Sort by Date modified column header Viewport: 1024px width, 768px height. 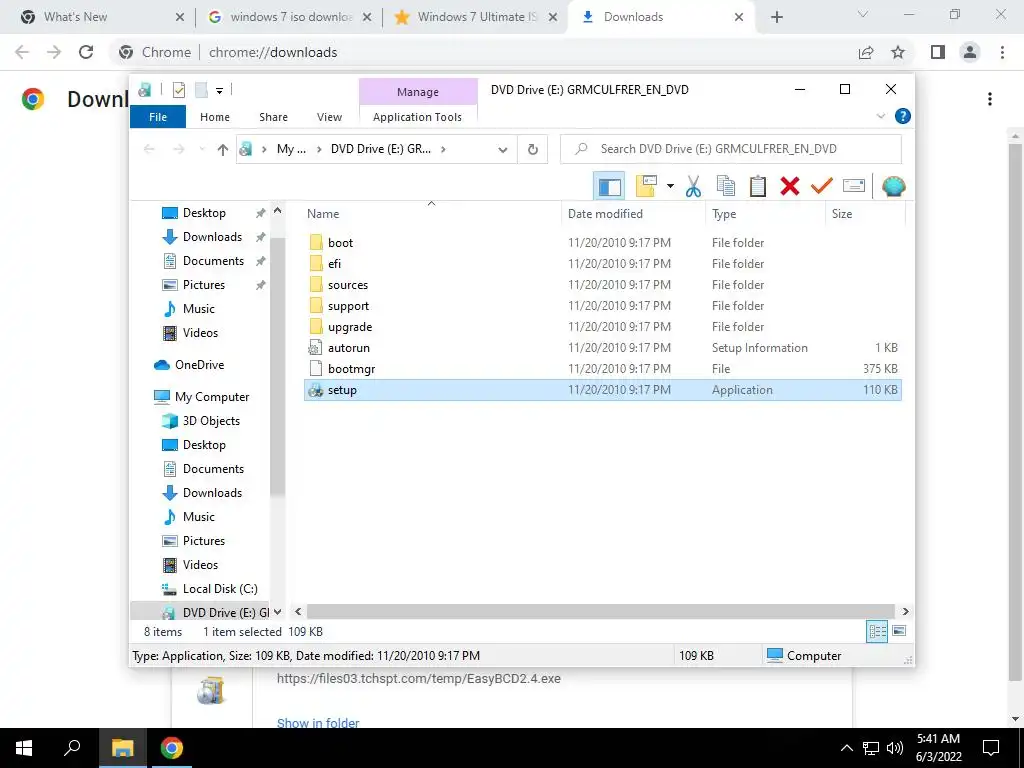[x=633, y=214]
